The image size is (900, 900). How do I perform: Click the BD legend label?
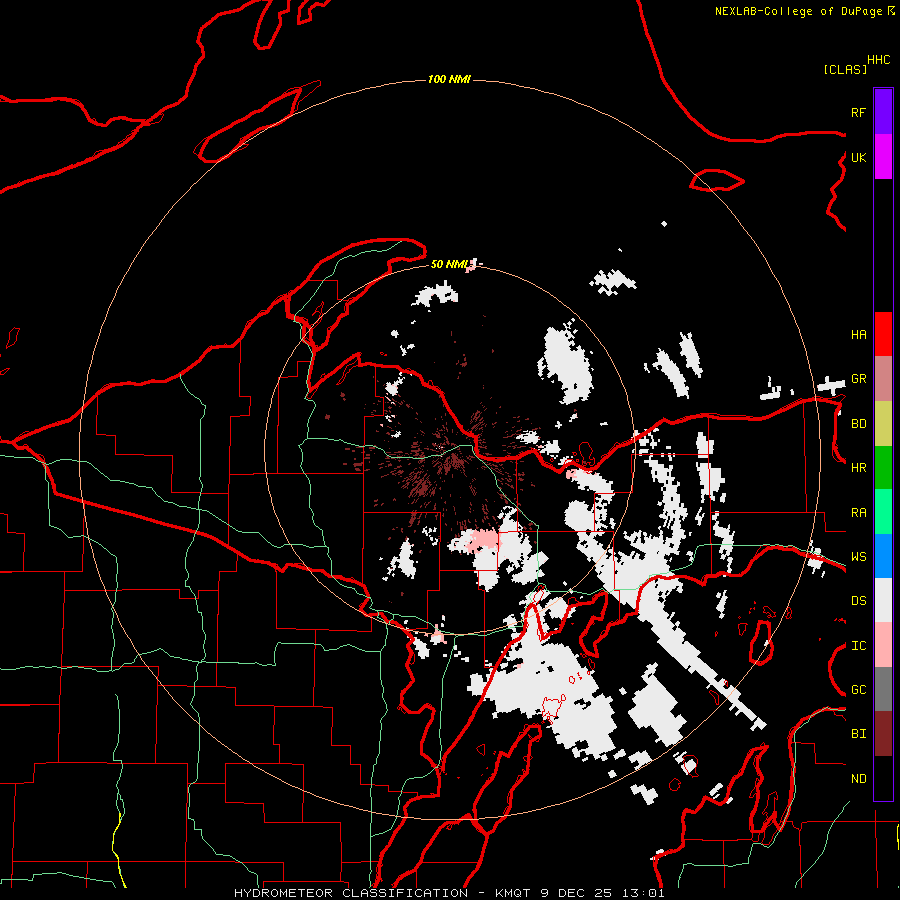coord(858,424)
